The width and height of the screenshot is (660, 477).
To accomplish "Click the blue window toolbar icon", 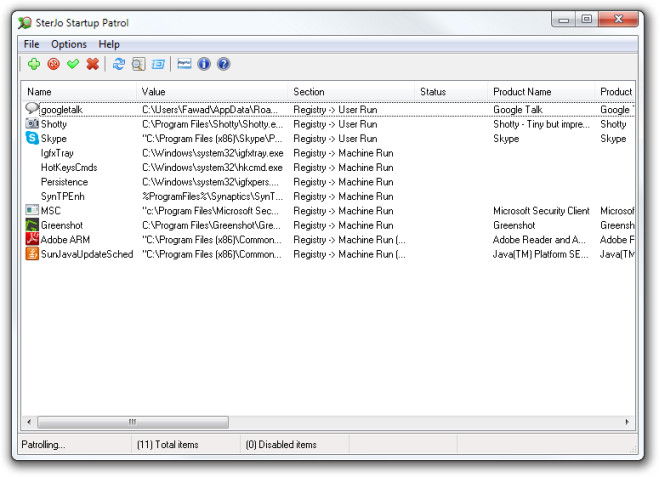I will tap(158, 64).
